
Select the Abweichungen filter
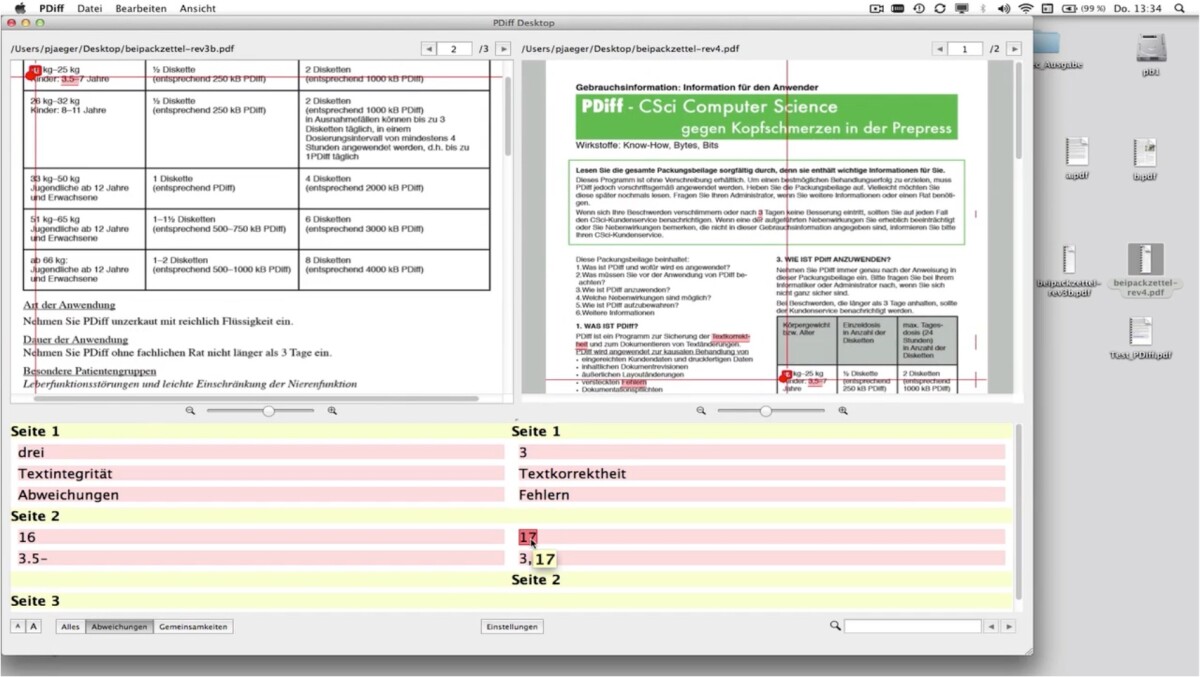click(x=119, y=627)
